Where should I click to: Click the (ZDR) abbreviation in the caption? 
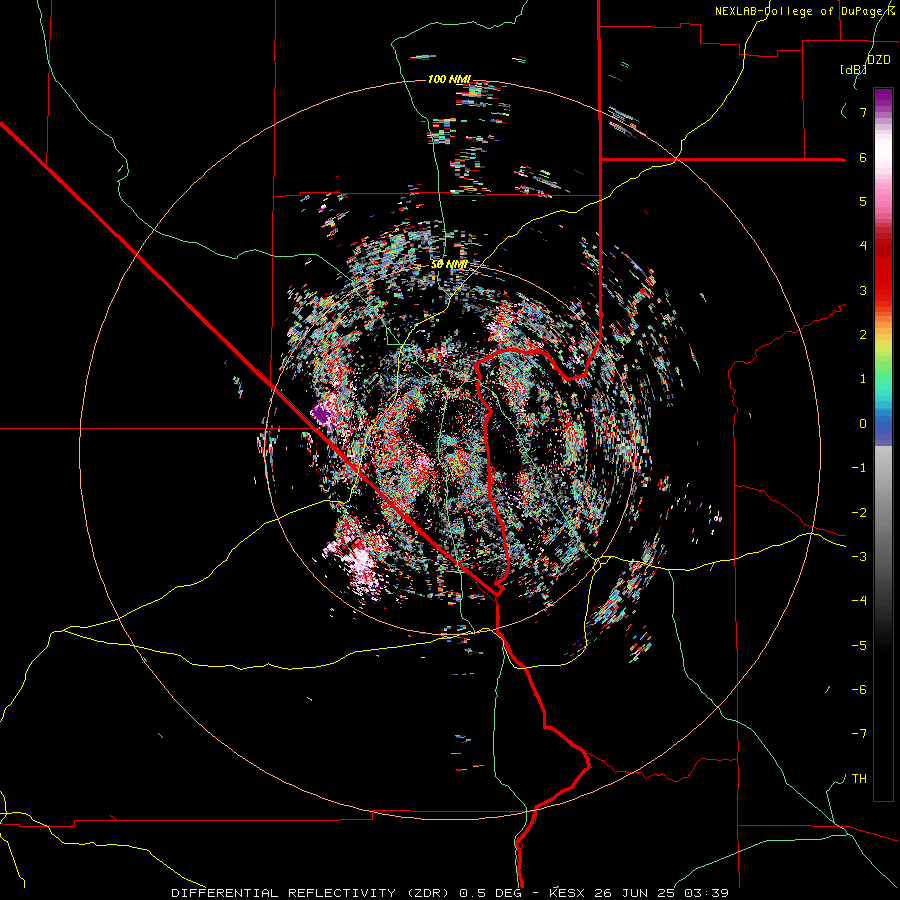(x=428, y=893)
